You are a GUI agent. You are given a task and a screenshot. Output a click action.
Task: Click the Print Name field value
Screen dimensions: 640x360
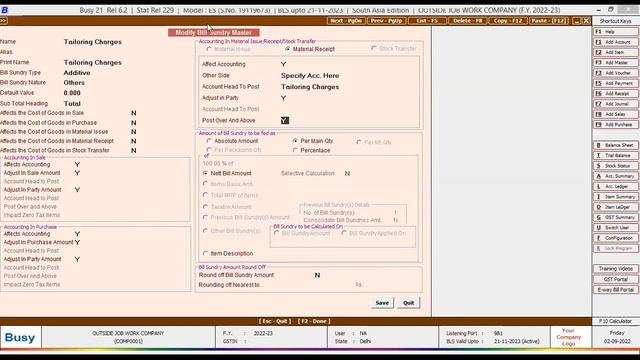point(93,62)
